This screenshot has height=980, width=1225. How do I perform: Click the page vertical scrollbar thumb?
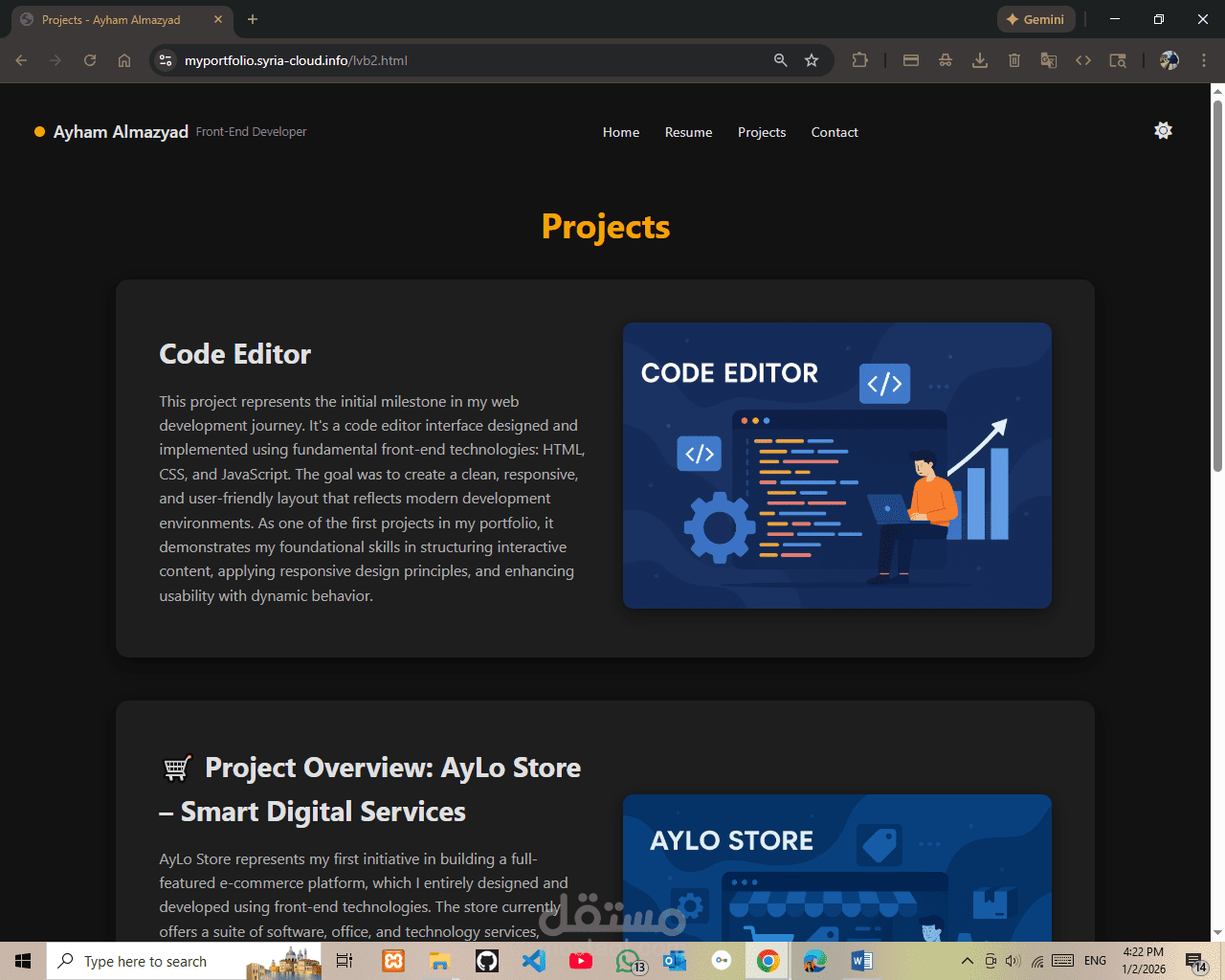(1217, 284)
